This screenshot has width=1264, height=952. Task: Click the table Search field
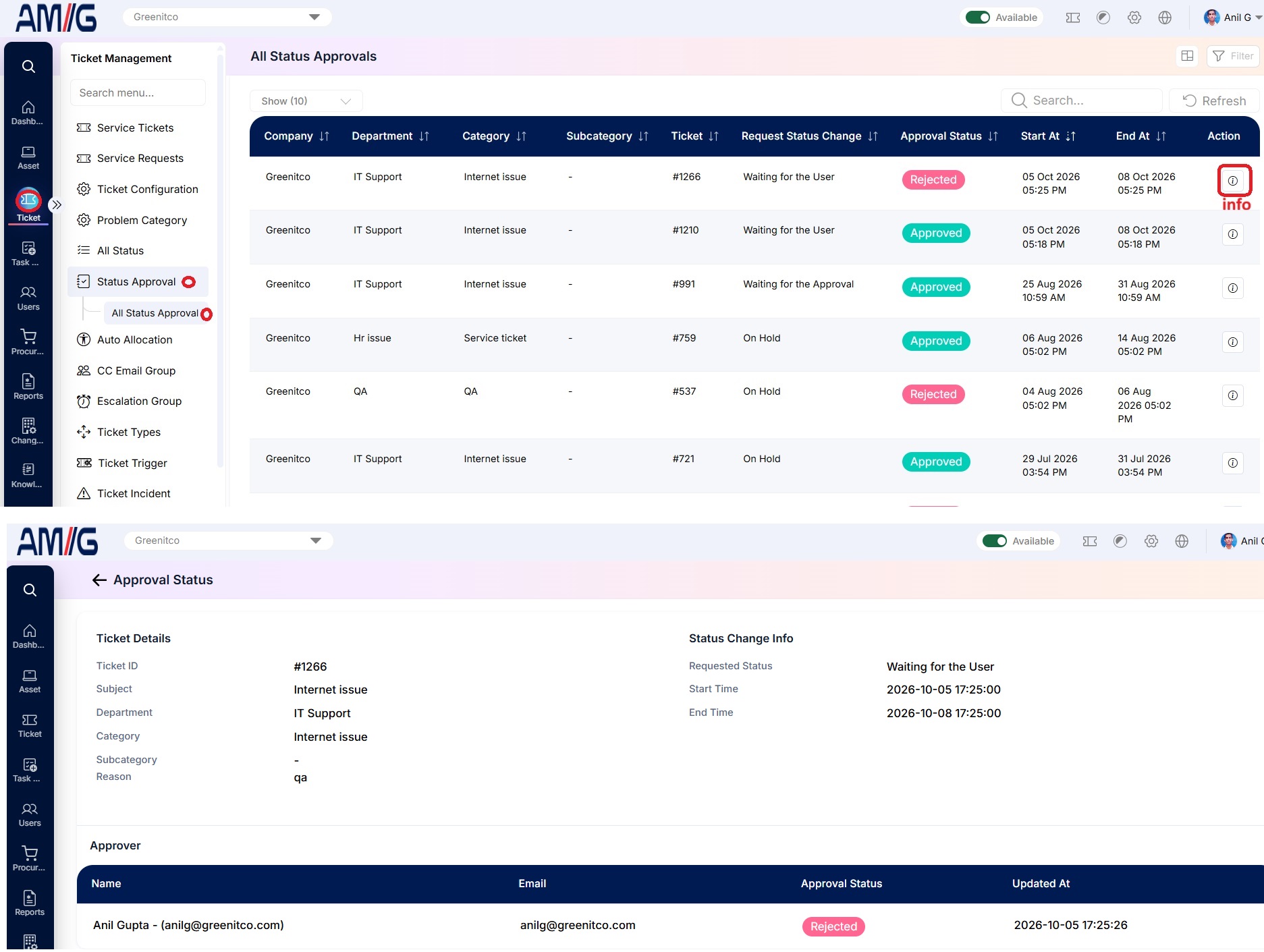[1081, 101]
